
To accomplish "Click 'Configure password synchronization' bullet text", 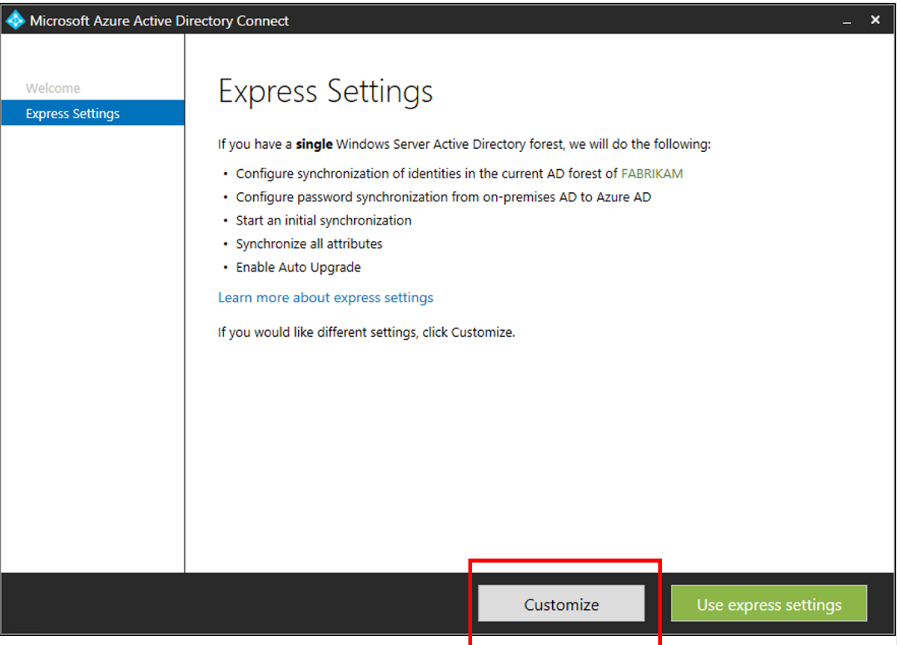I will 444,197.
